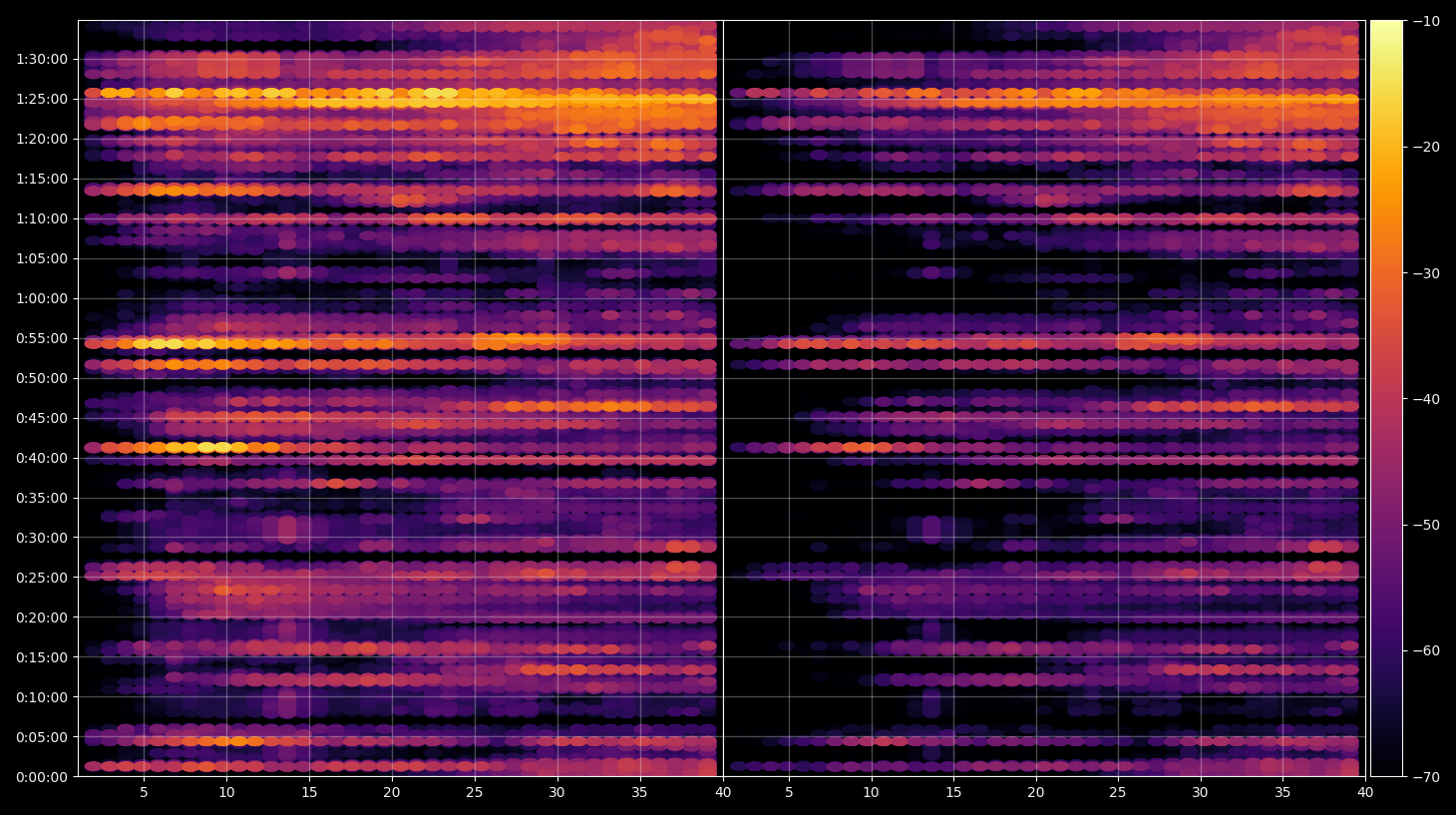Click x-axis label 30 under right heatmap
Image resolution: width=1456 pixels, height=815 pixels.
(x=1200, y=793)
